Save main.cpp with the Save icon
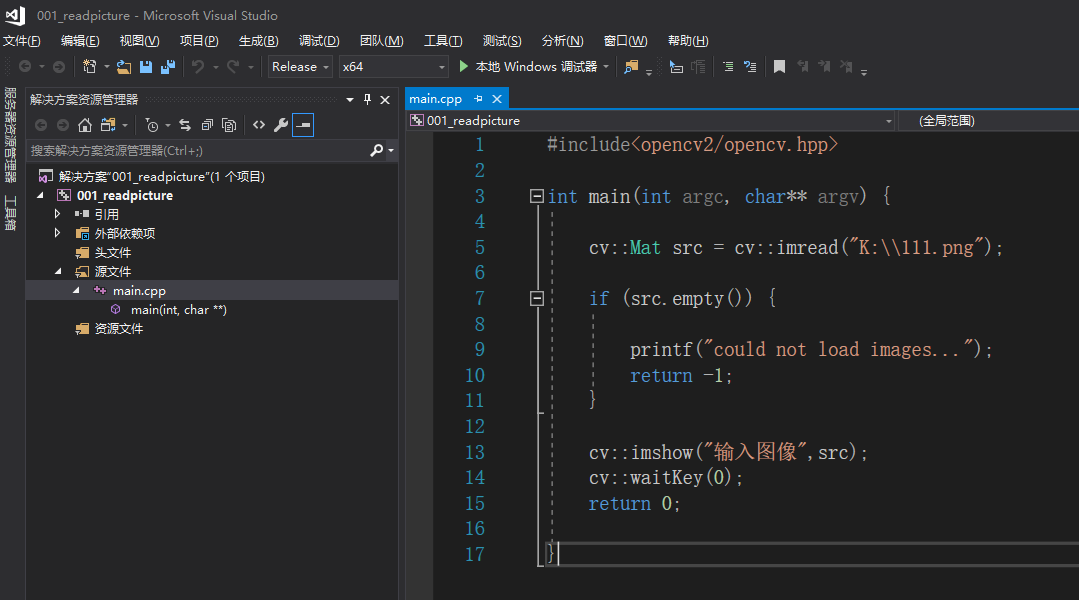 [146, 67]
